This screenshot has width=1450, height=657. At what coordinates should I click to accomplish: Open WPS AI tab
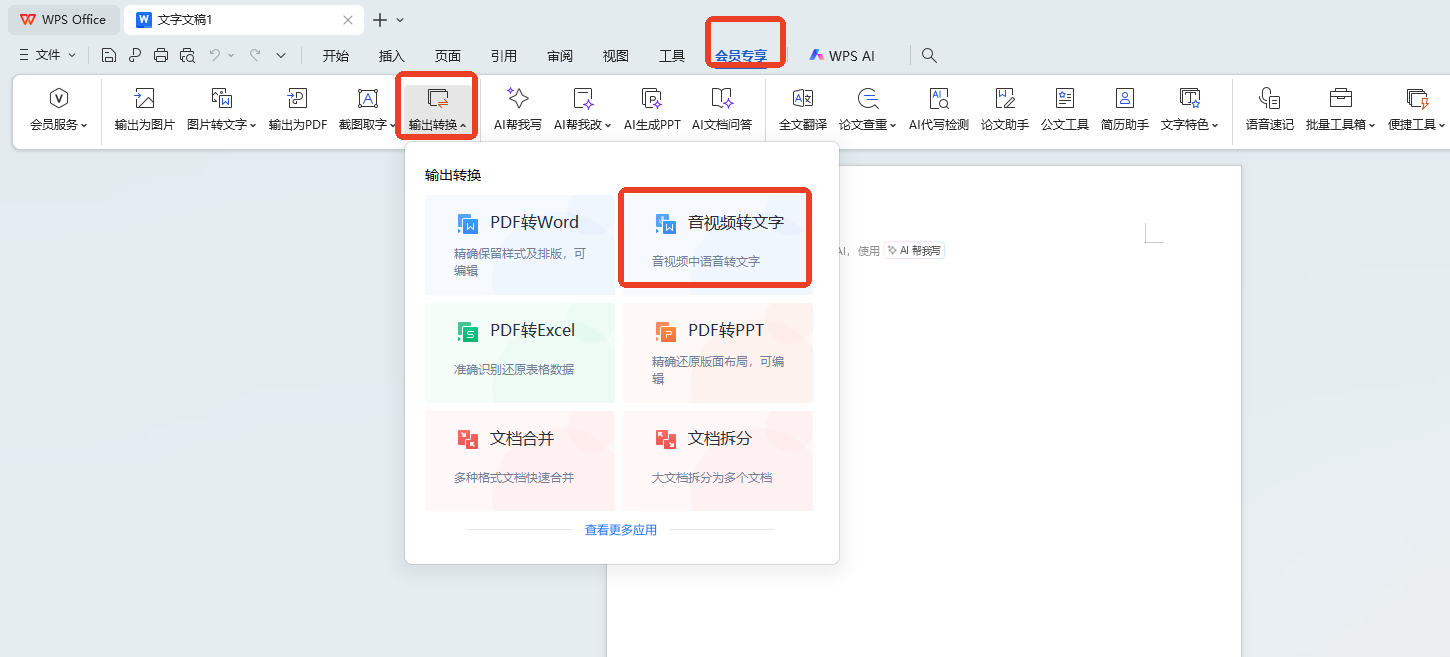(x=842, y=56)
